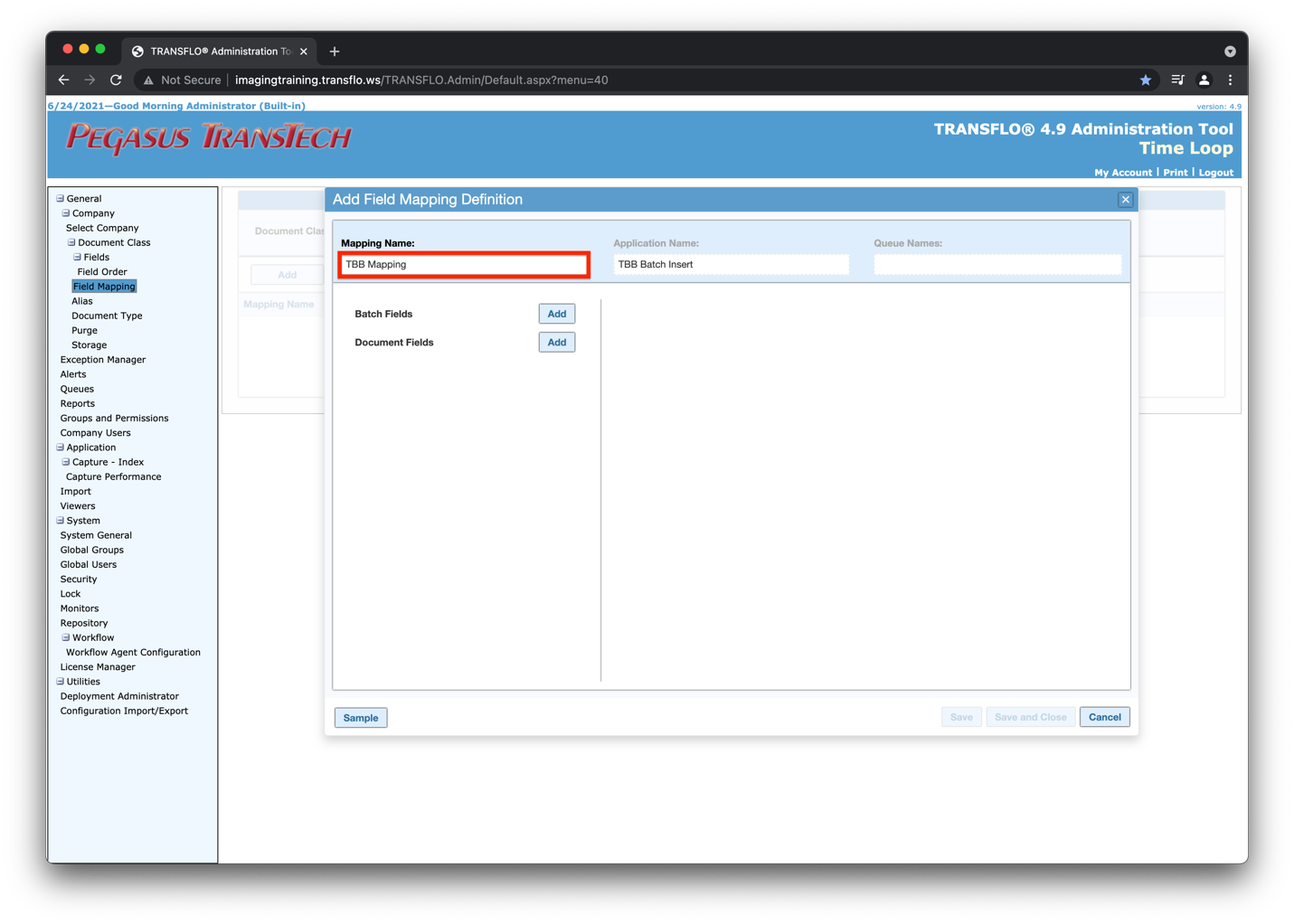Click the Sample button
1294x924 pixels.
(361, 718)
